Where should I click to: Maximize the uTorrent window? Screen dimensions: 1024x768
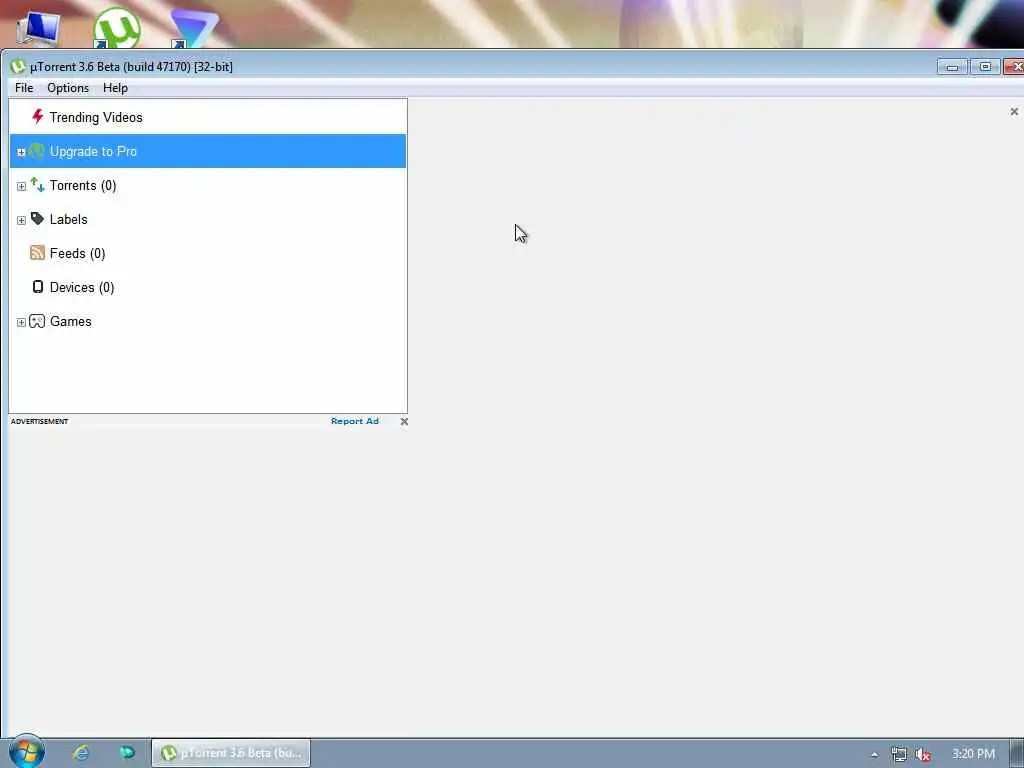(985, 67)
